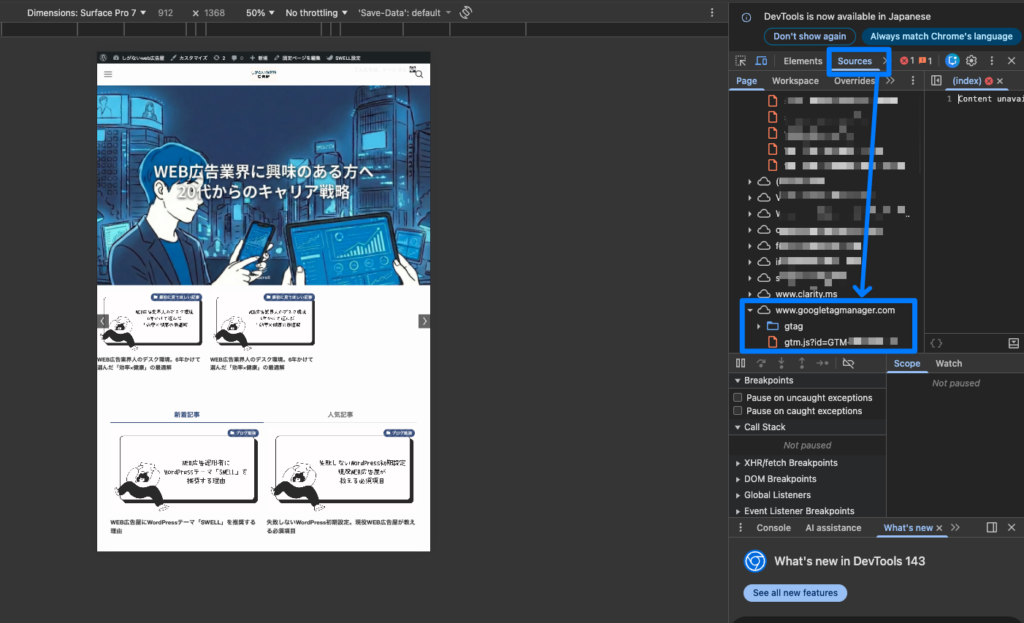Click the inspect element picker icon
This screenshot has height=623, width=1024.
click(x=741, y=61)
